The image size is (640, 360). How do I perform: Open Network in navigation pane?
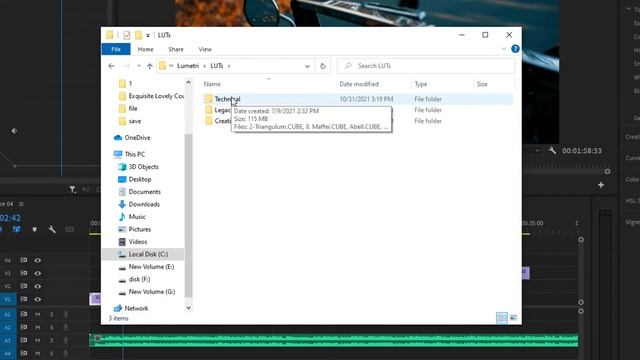click(x=136, y=309)
